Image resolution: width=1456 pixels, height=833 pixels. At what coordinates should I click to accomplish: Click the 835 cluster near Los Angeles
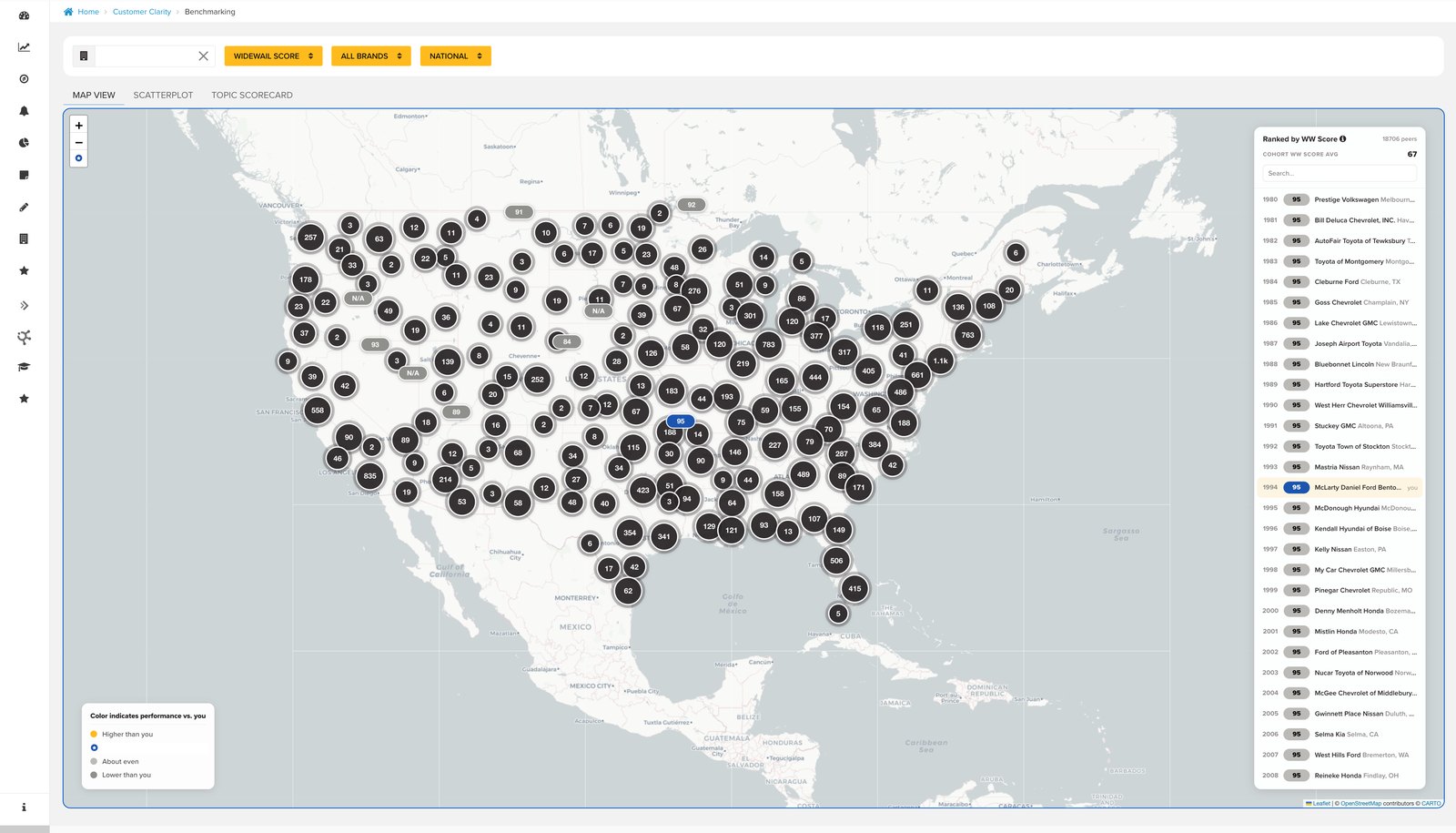[369, 475]
